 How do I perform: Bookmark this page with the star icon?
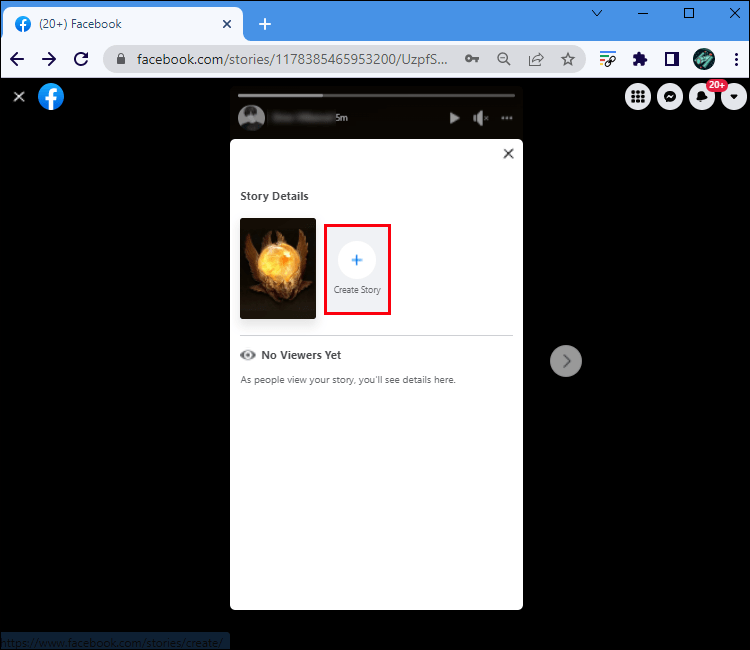tap(568, 59)
